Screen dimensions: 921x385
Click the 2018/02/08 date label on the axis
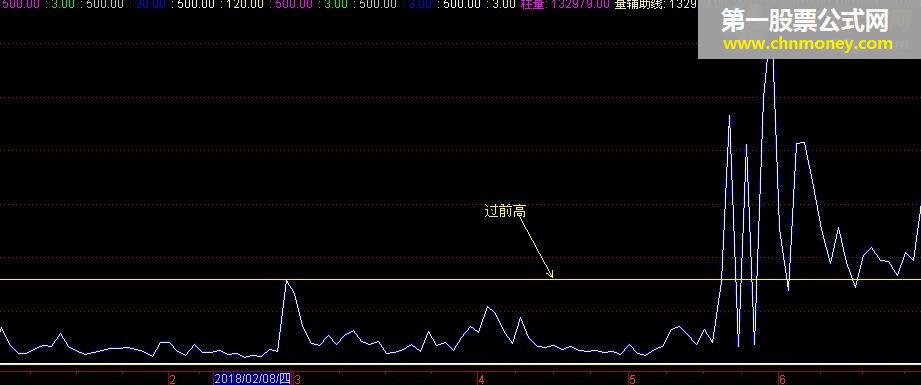253,379
